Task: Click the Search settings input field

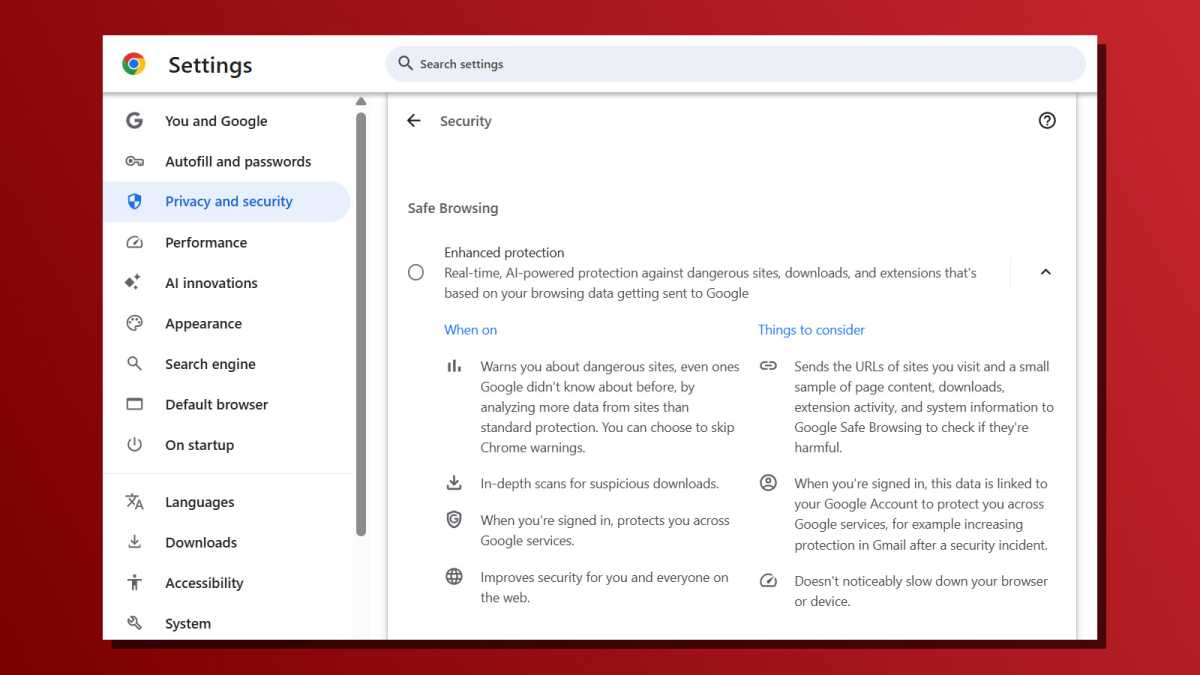Action: click(736, 63)
